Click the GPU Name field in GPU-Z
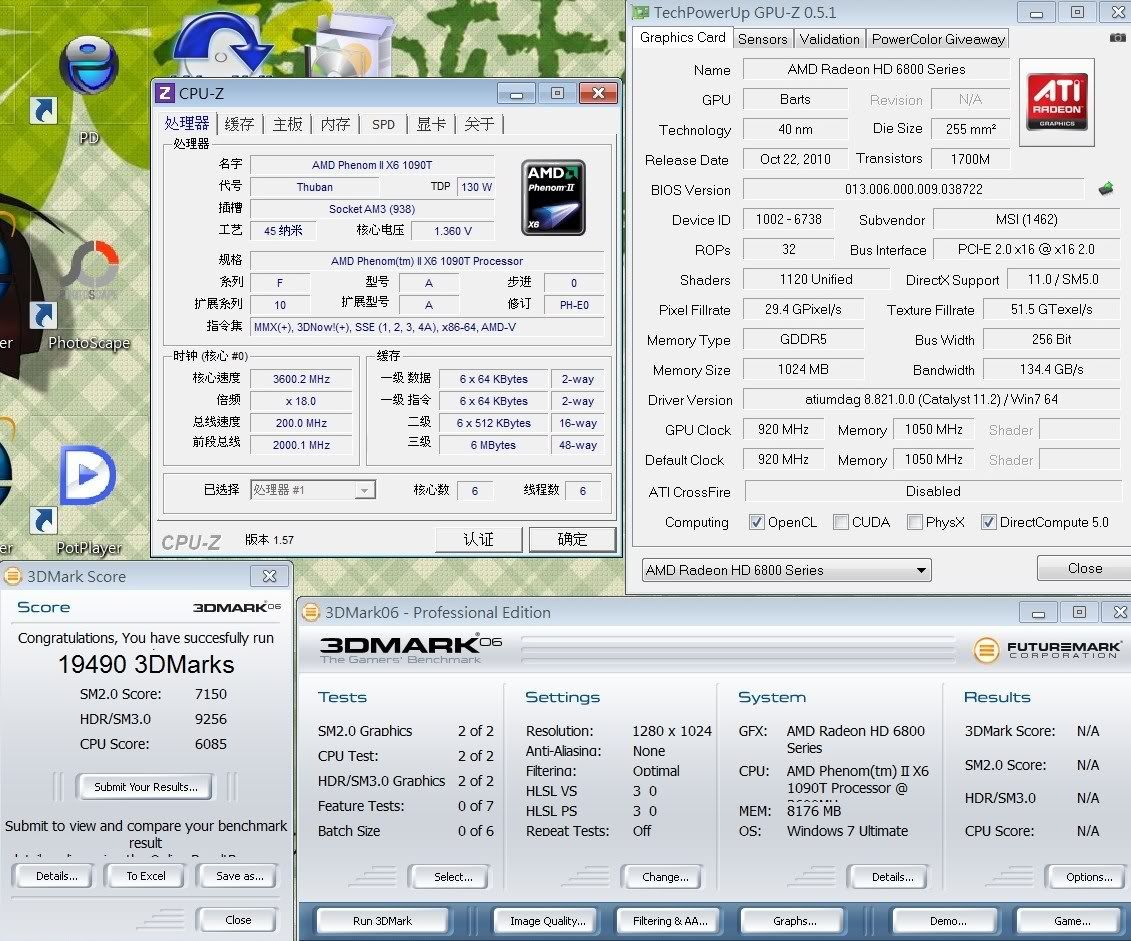 (x=876, y=69)
